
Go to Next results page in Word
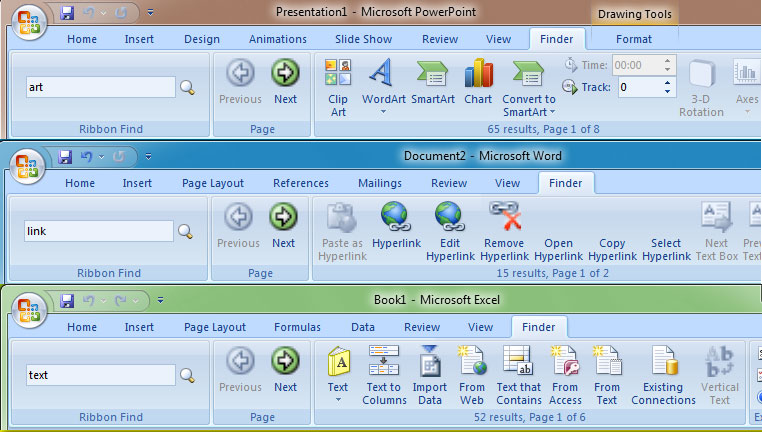[283, 225]
